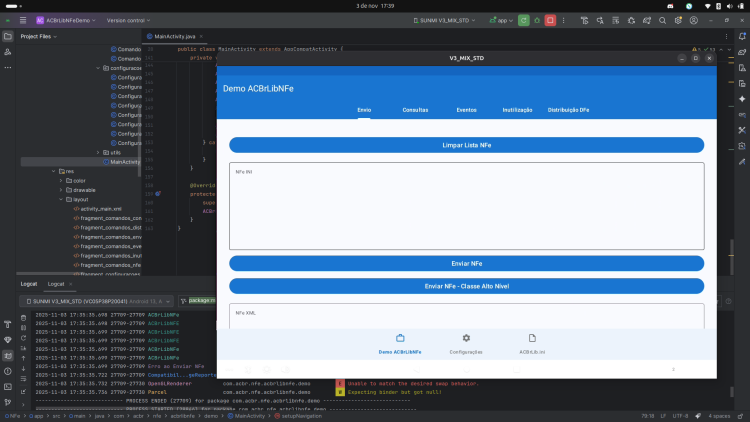
Task: Open Search Everywhere magnifier in toolbar
Action: coord(662,21)
